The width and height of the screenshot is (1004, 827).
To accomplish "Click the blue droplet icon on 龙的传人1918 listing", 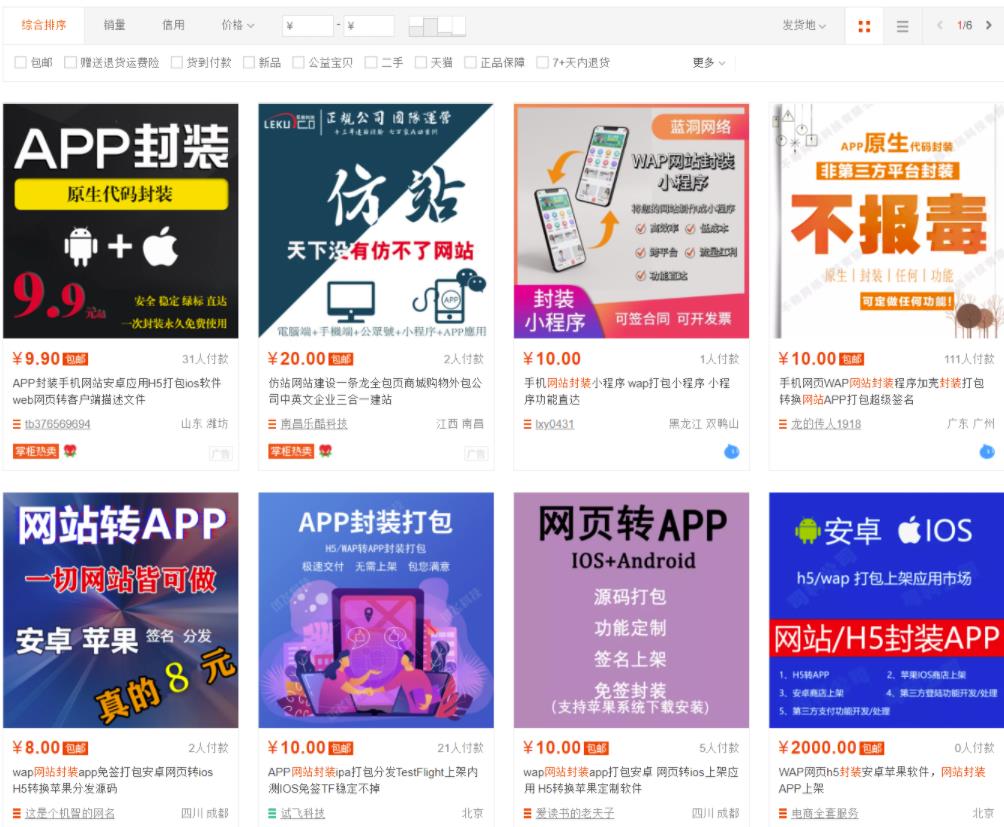I will 986,452.
